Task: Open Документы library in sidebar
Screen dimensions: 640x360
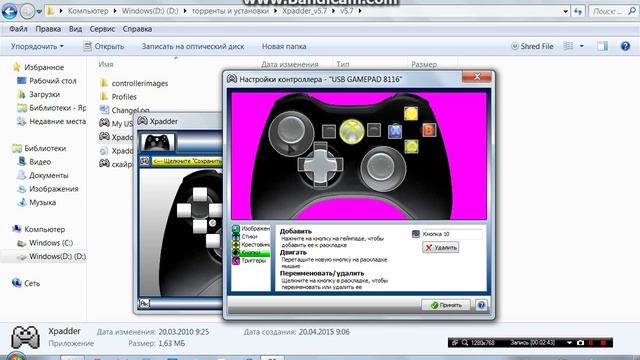Action: pos(49,175)
